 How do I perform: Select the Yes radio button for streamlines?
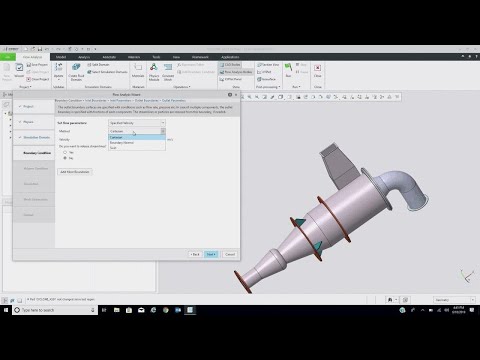point(65,152)
